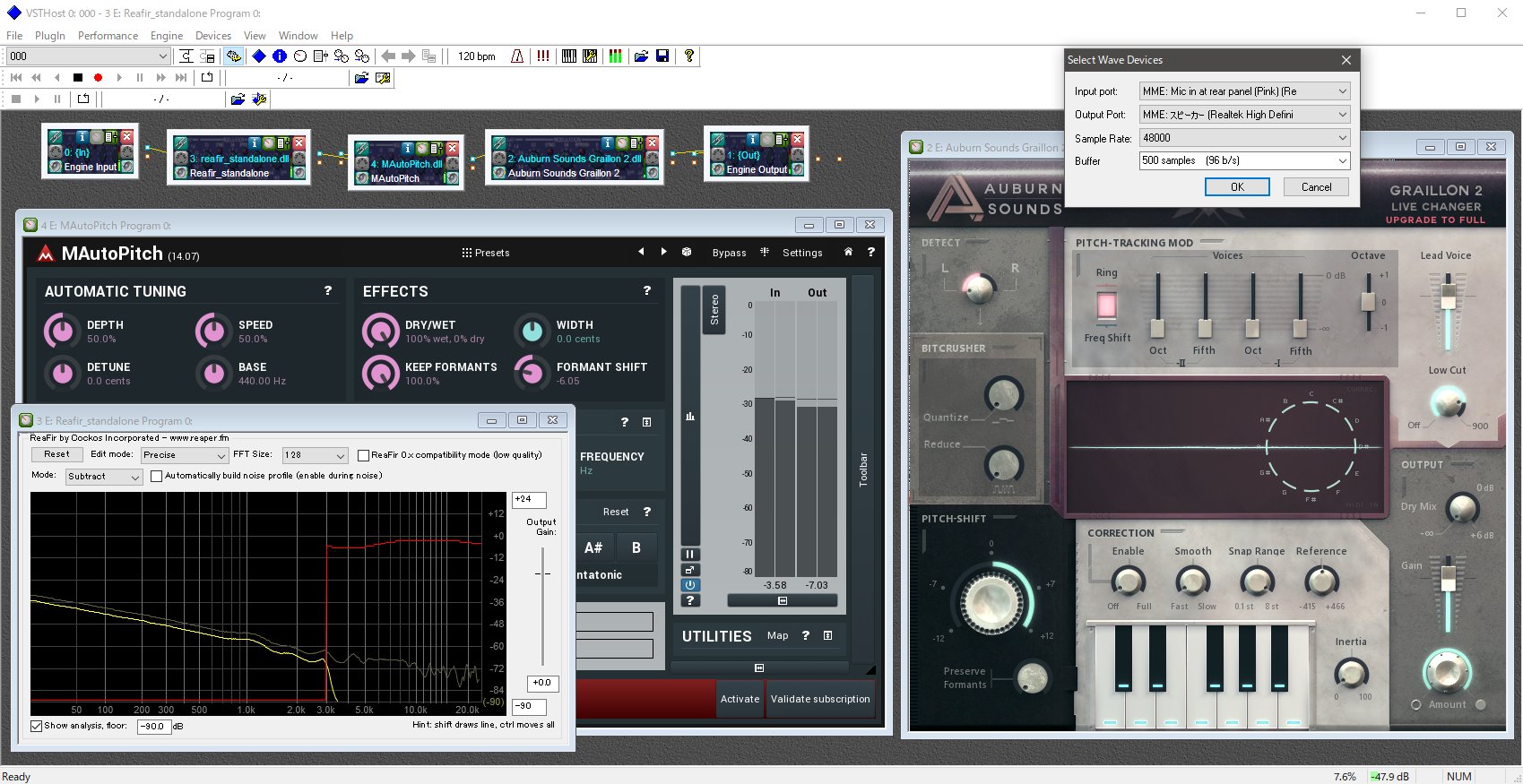Open the Output Port dropdown
The image size is (1523, 784).
[1244, 115]
